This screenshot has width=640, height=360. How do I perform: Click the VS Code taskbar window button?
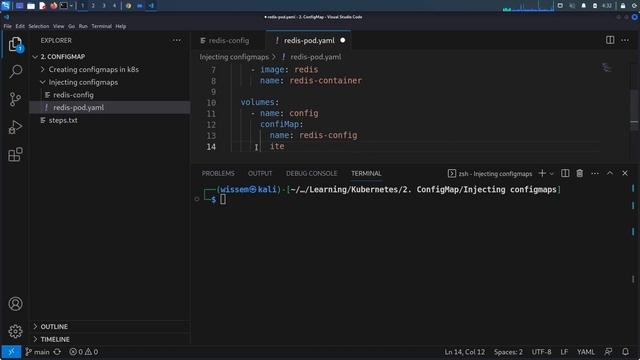(151, 6)
